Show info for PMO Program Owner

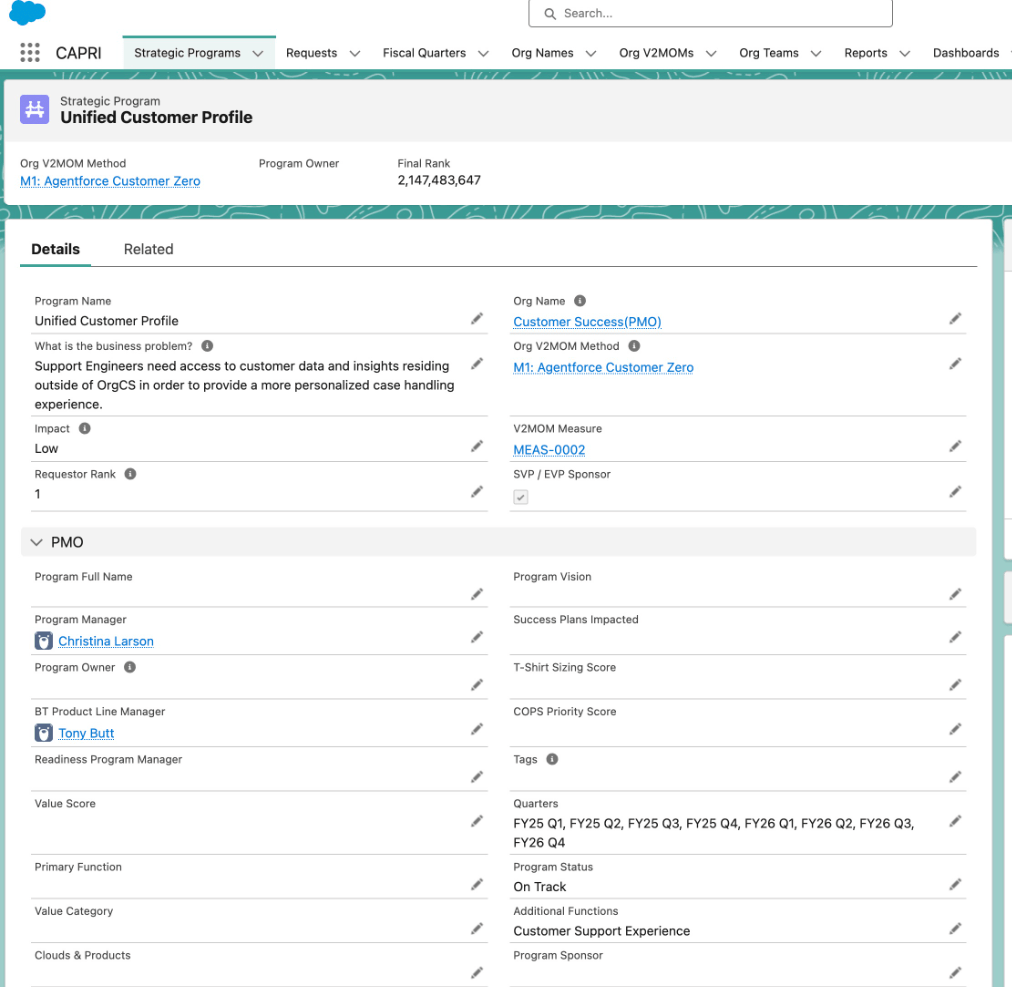(x=130, y=667)
